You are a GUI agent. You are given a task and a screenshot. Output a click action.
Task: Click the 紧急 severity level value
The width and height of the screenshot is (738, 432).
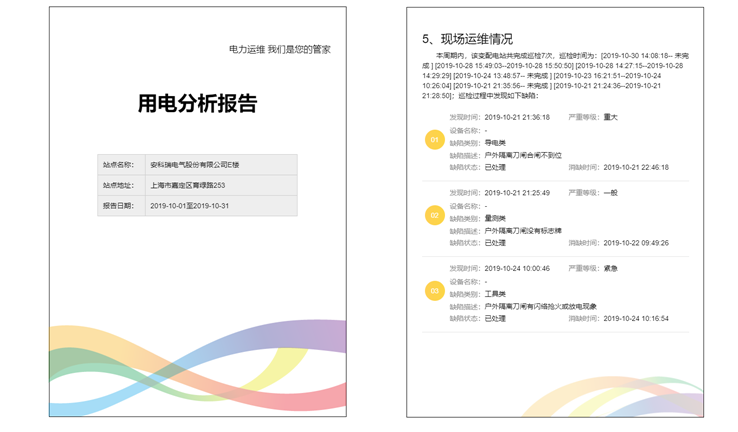(611, 268)
